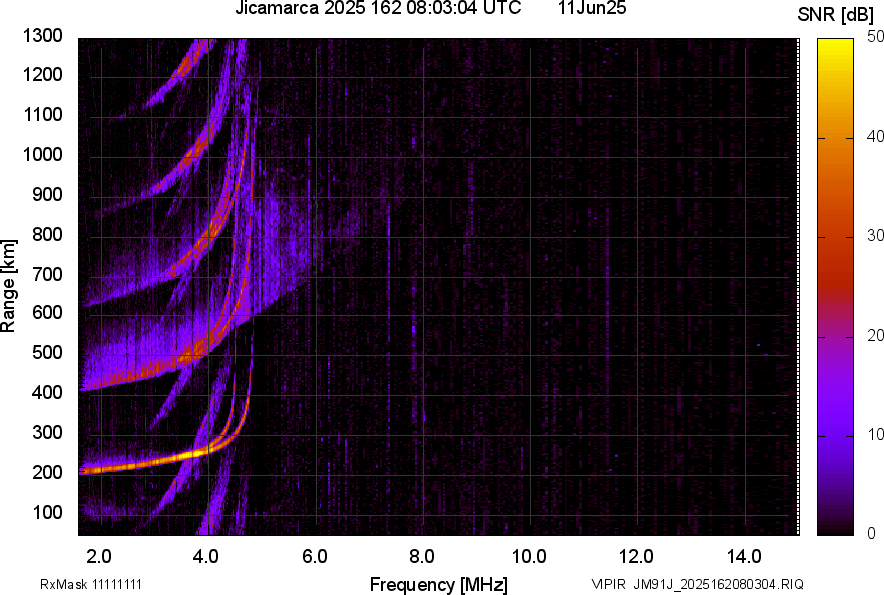Click range tick label '600'
The height and width of the screenshot is (595, 884).
coord(47,312)
